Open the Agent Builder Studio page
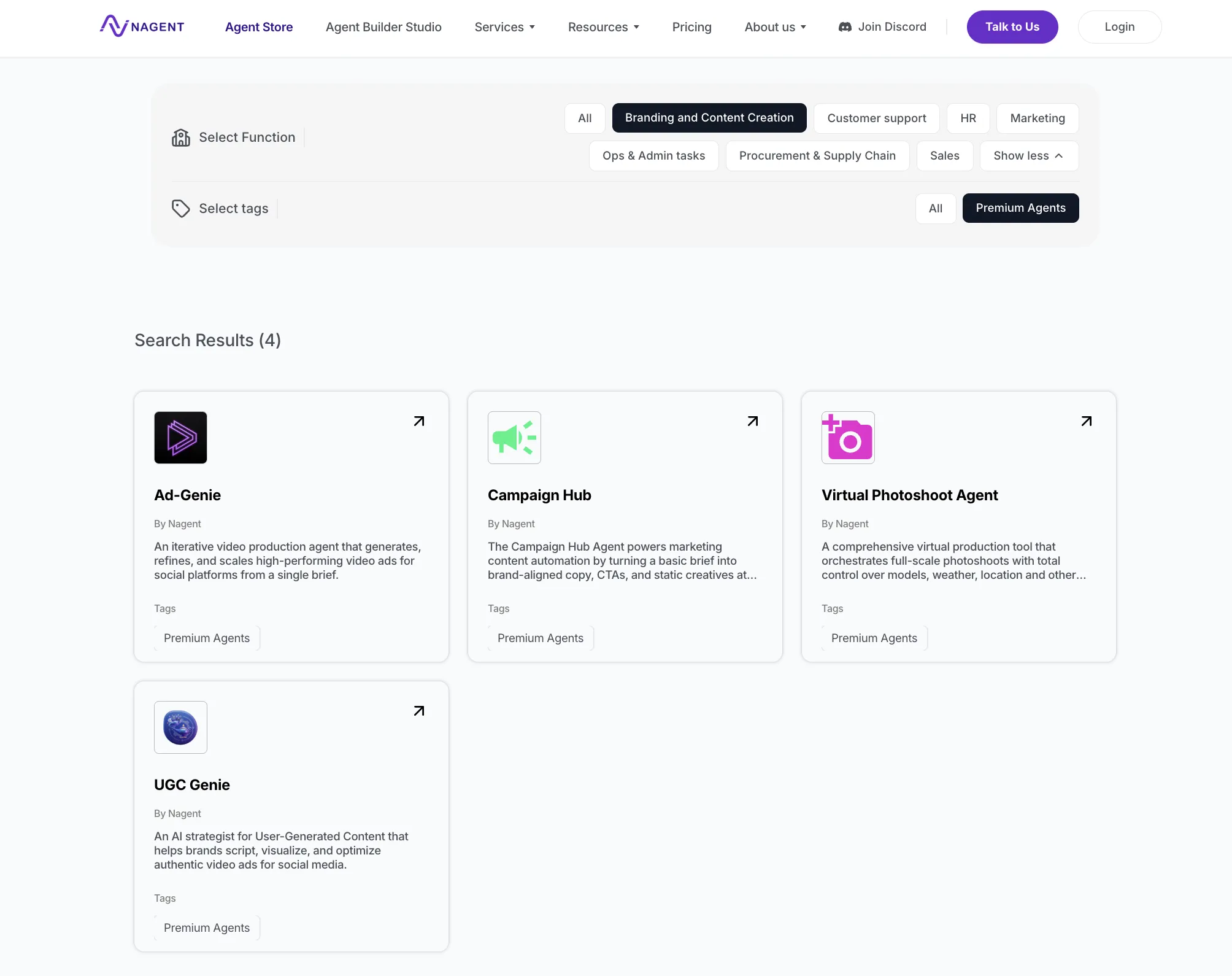Screen dimensions: 1232x976 coord(383,27)
